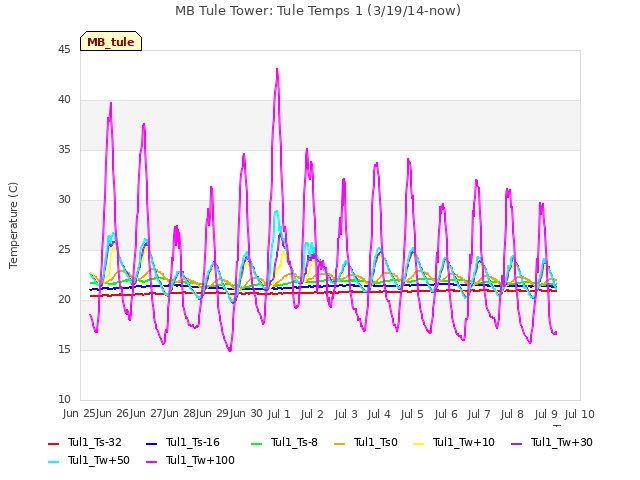Viewport: 640px width, 480px height.
Task: Click the Temperature (C) axis label
Action: (x=13, y=225)
